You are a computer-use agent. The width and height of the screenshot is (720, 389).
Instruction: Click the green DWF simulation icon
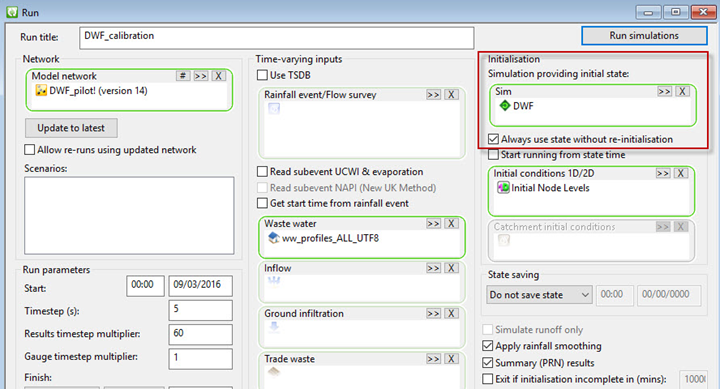coord(505,106)
